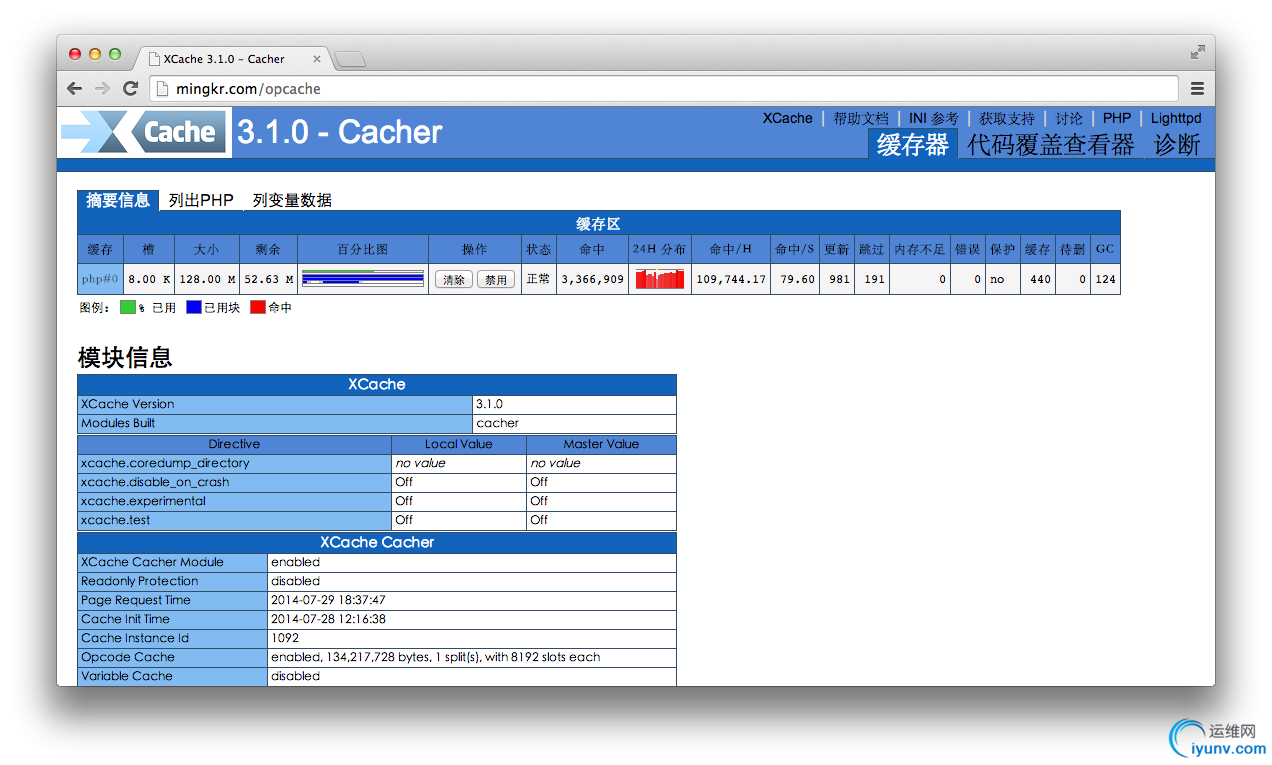Click the Page Request Time value 2014-07-29 18:37:47
The image size is (1272, 765).
(328, 600)
